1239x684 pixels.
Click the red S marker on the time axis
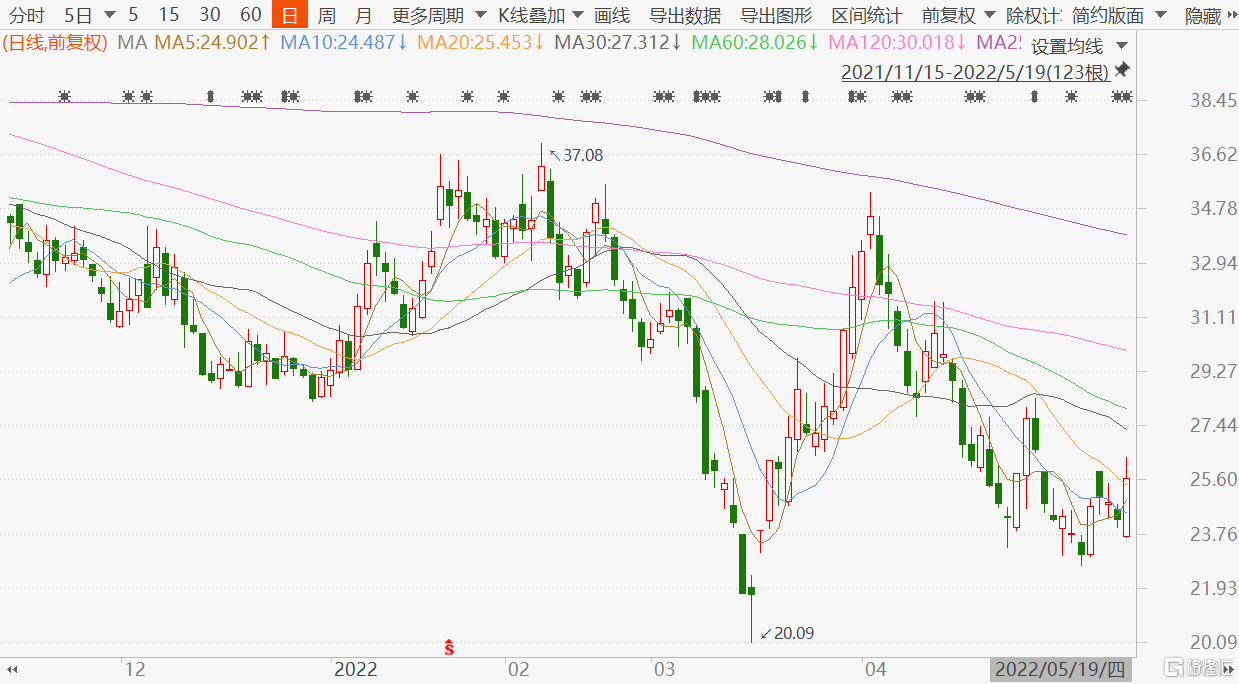[x=450, y=647]
